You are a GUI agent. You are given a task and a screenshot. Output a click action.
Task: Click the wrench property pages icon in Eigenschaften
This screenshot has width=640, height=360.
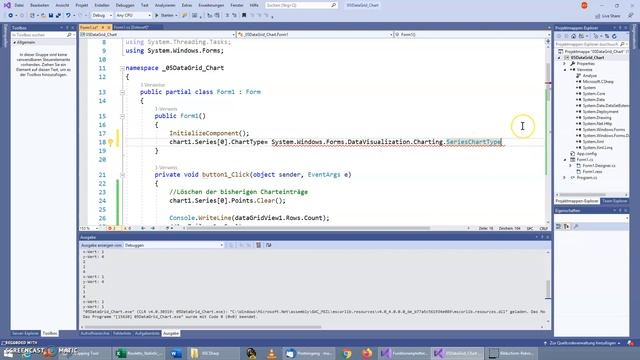(x=576, y=227)
